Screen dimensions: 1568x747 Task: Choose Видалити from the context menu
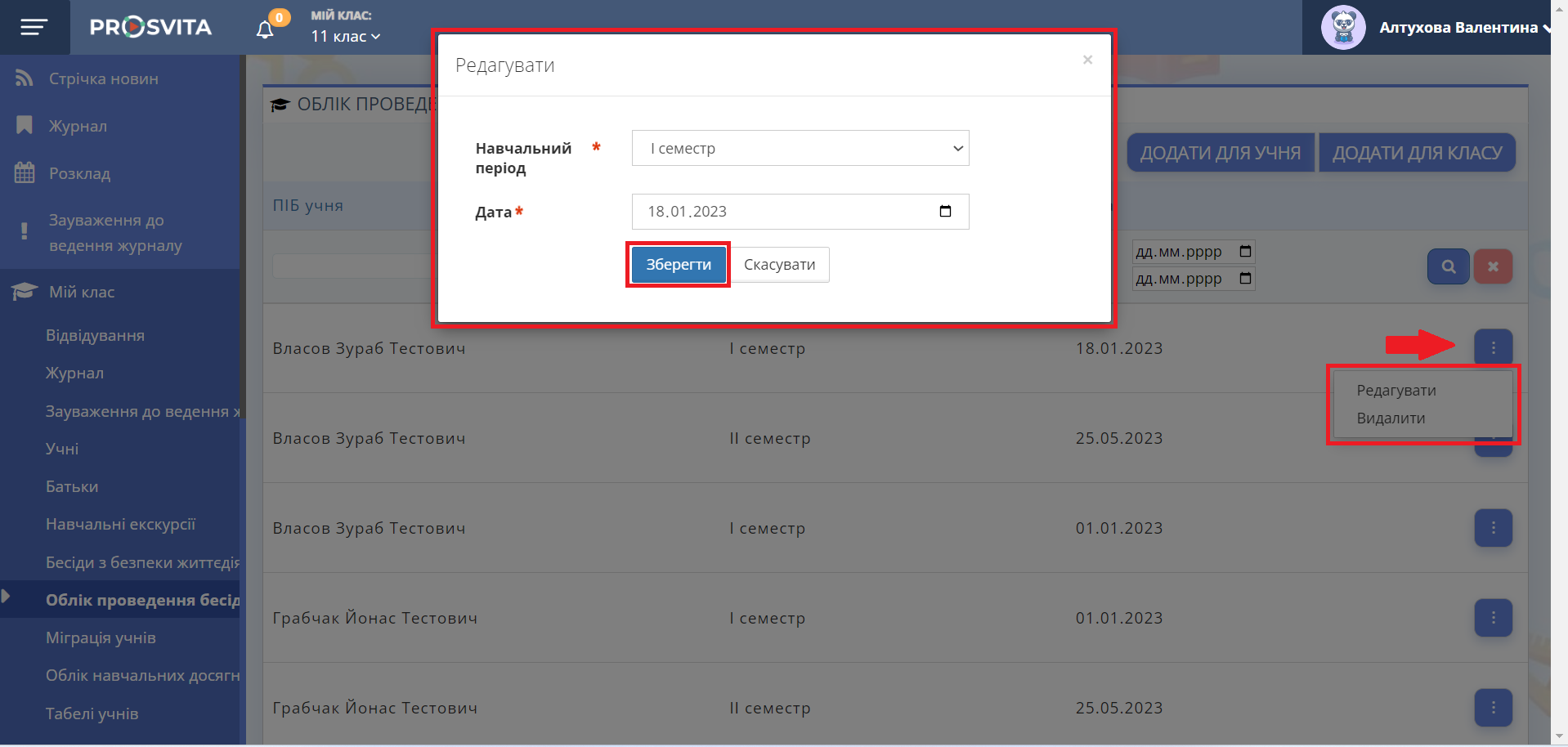(x=1391, y=418)
